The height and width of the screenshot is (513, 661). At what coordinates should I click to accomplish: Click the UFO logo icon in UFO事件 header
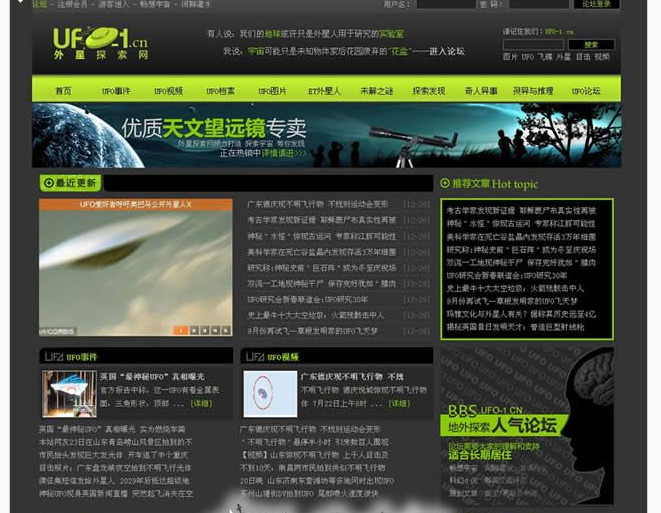point(53,357)
